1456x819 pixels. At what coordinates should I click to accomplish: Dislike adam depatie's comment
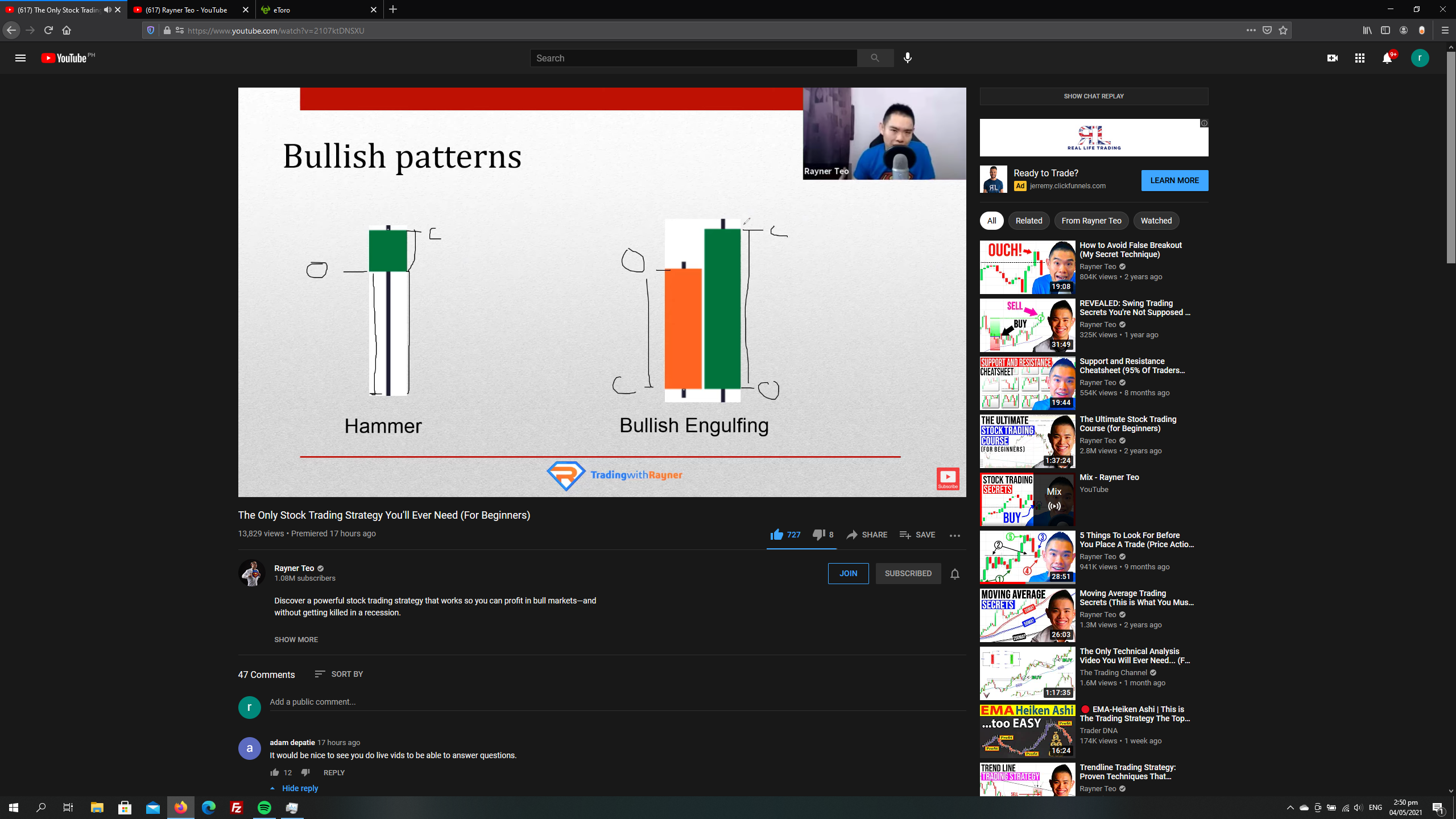coord(305,772)
